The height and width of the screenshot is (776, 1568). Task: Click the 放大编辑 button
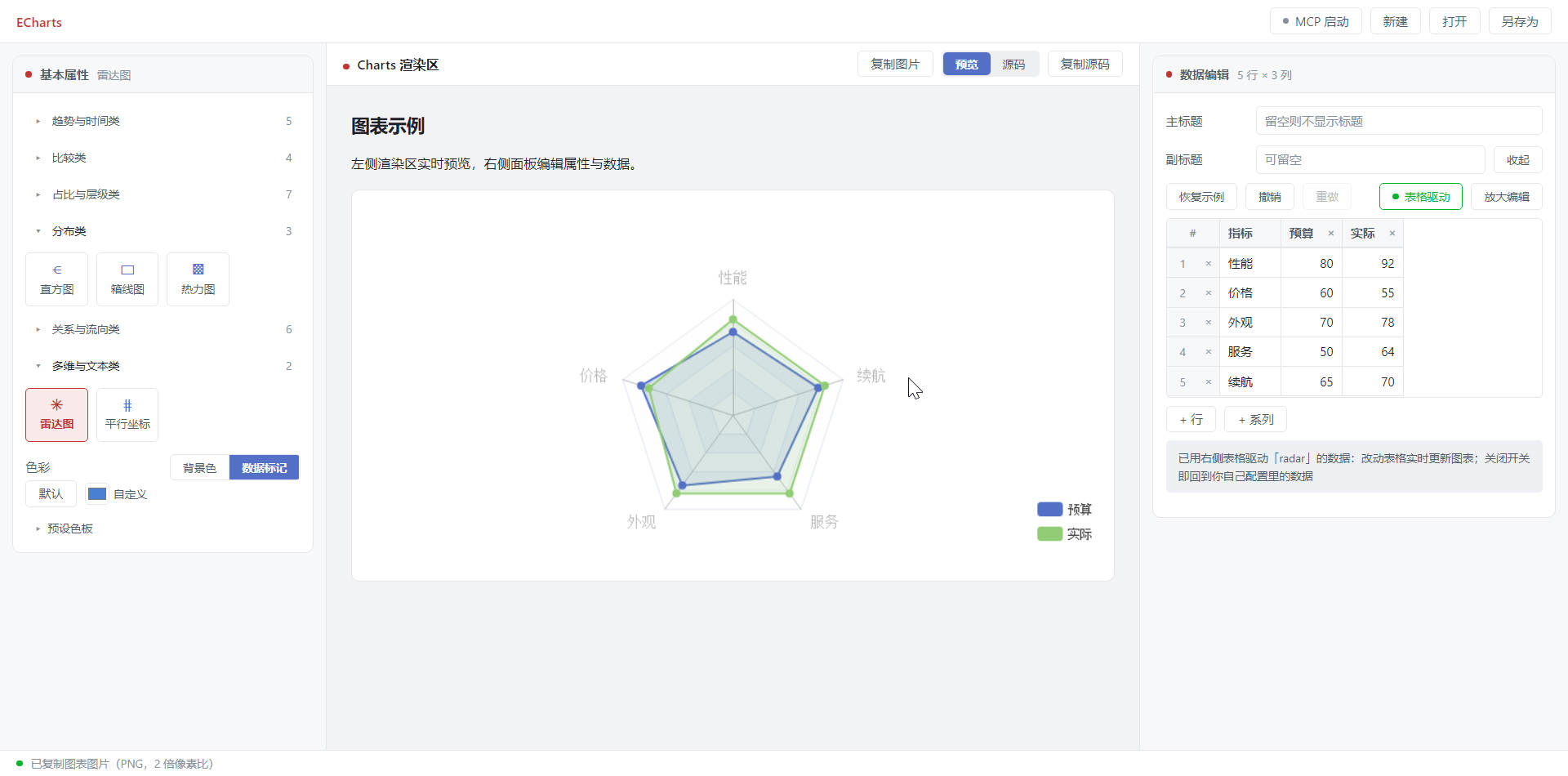1507,197
